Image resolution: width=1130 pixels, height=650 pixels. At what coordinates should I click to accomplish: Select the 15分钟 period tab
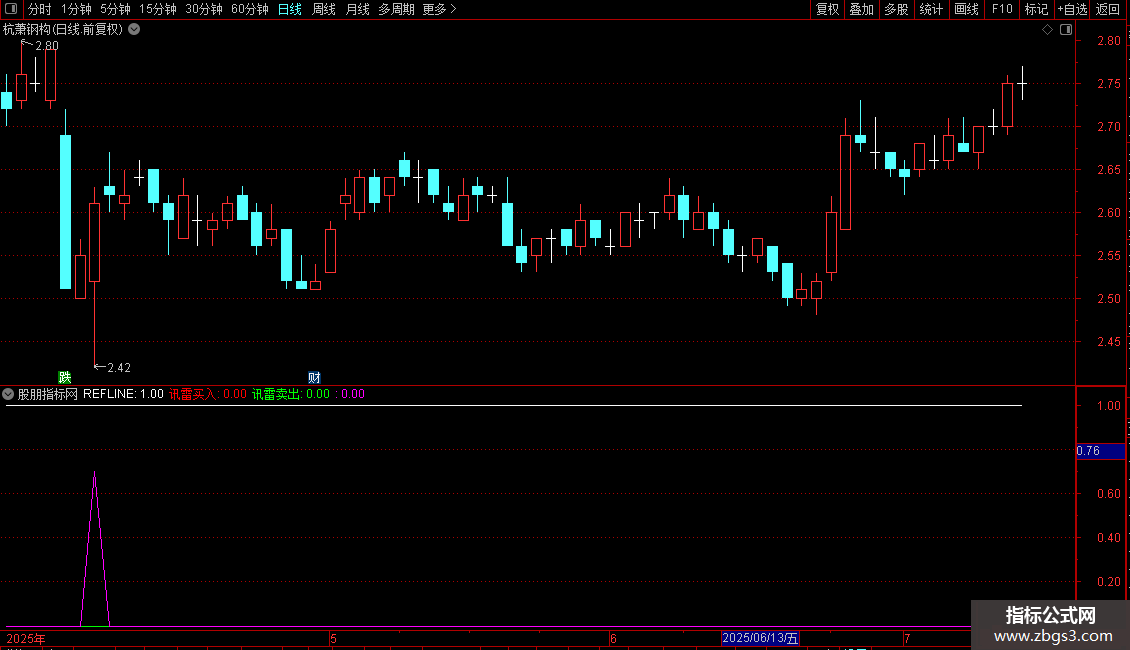[157, 9]
